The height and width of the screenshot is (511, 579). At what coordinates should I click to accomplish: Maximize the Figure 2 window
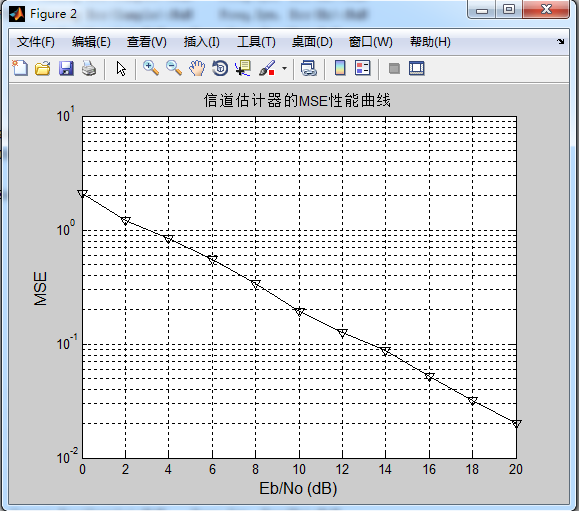tap(509, 9)
